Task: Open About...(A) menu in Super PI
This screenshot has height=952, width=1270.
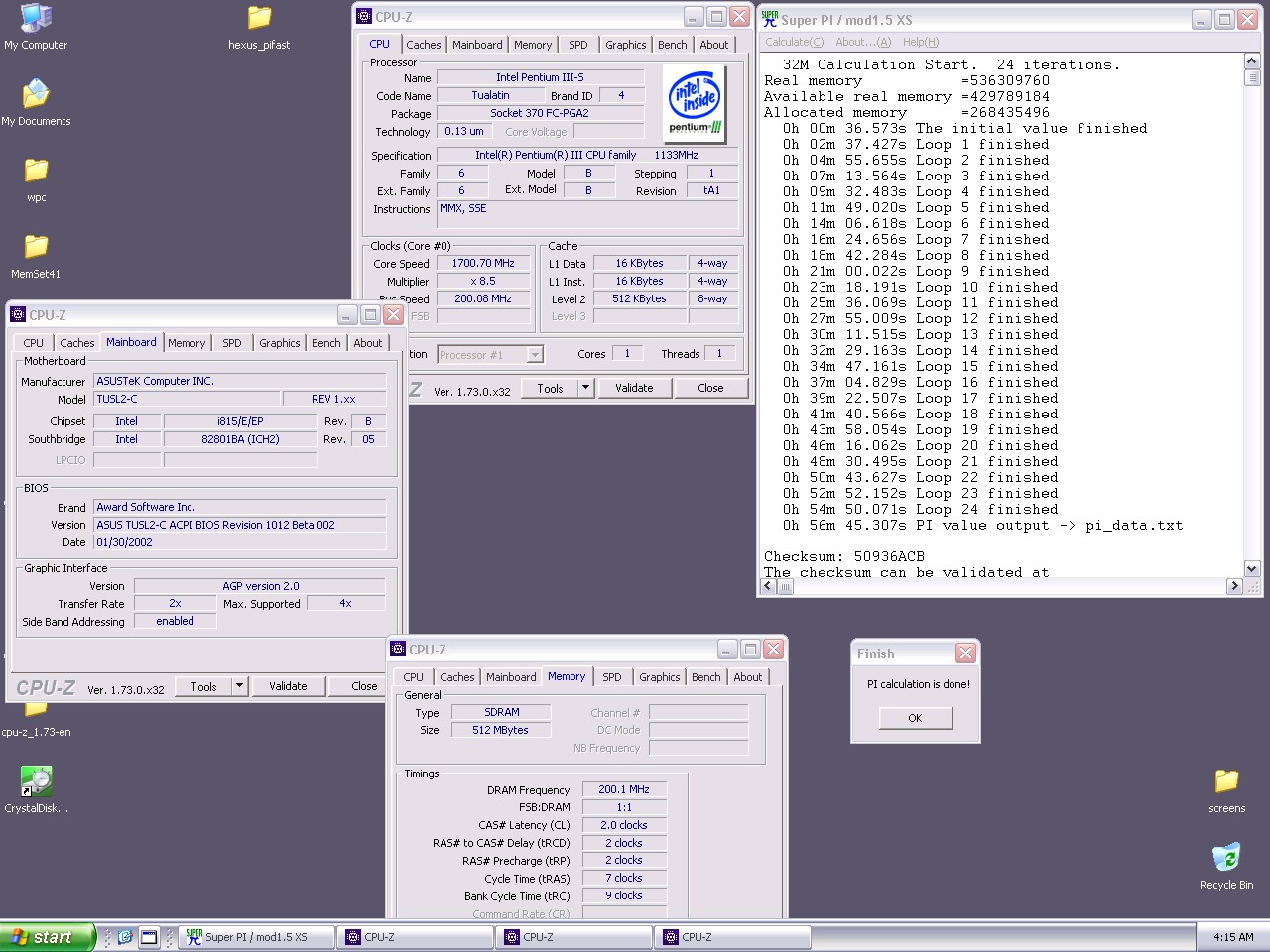Action: [862, 42]
